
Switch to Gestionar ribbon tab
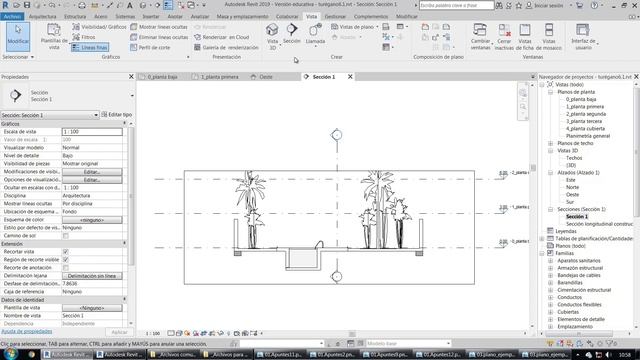[x=335, y=16]
